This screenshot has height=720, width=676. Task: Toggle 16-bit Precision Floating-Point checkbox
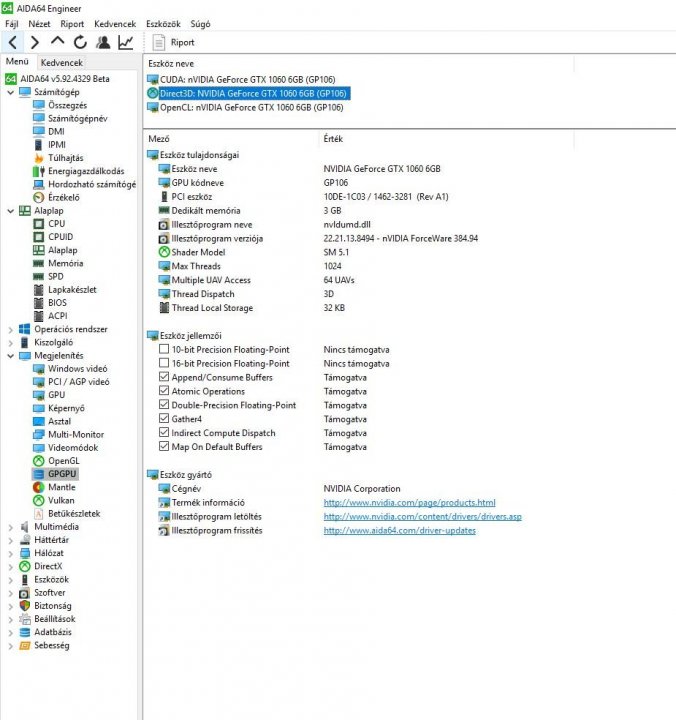point(164,363)
